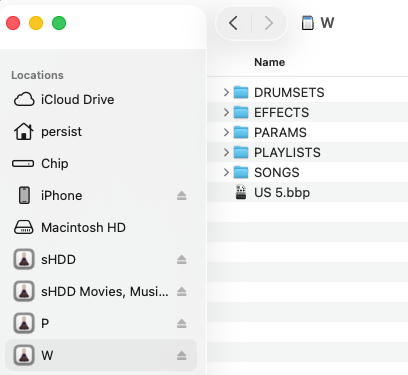Click the SONGS folder icon
The width and height of the screenshot is (408, 375).
tap(241, 172)
